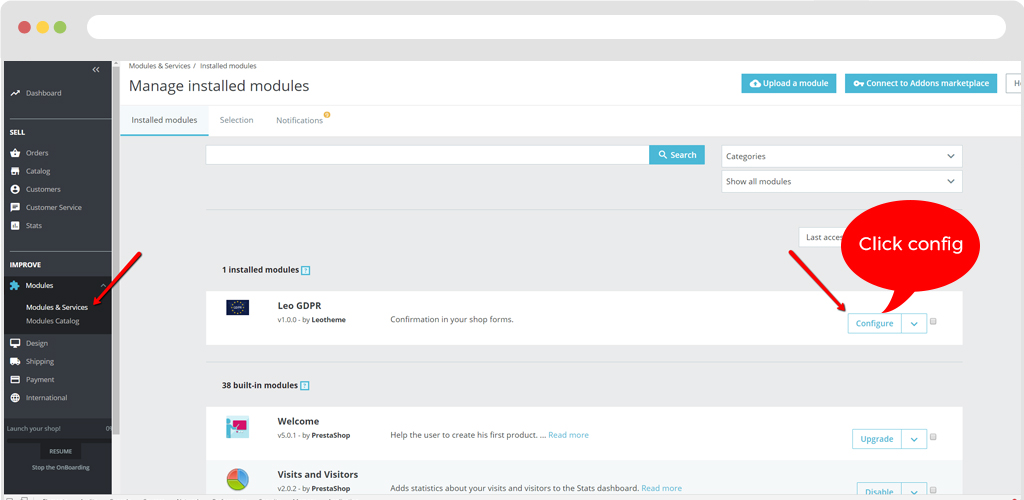
Task: Click the Design monitor icon
Action: click(x=15, y=343)
